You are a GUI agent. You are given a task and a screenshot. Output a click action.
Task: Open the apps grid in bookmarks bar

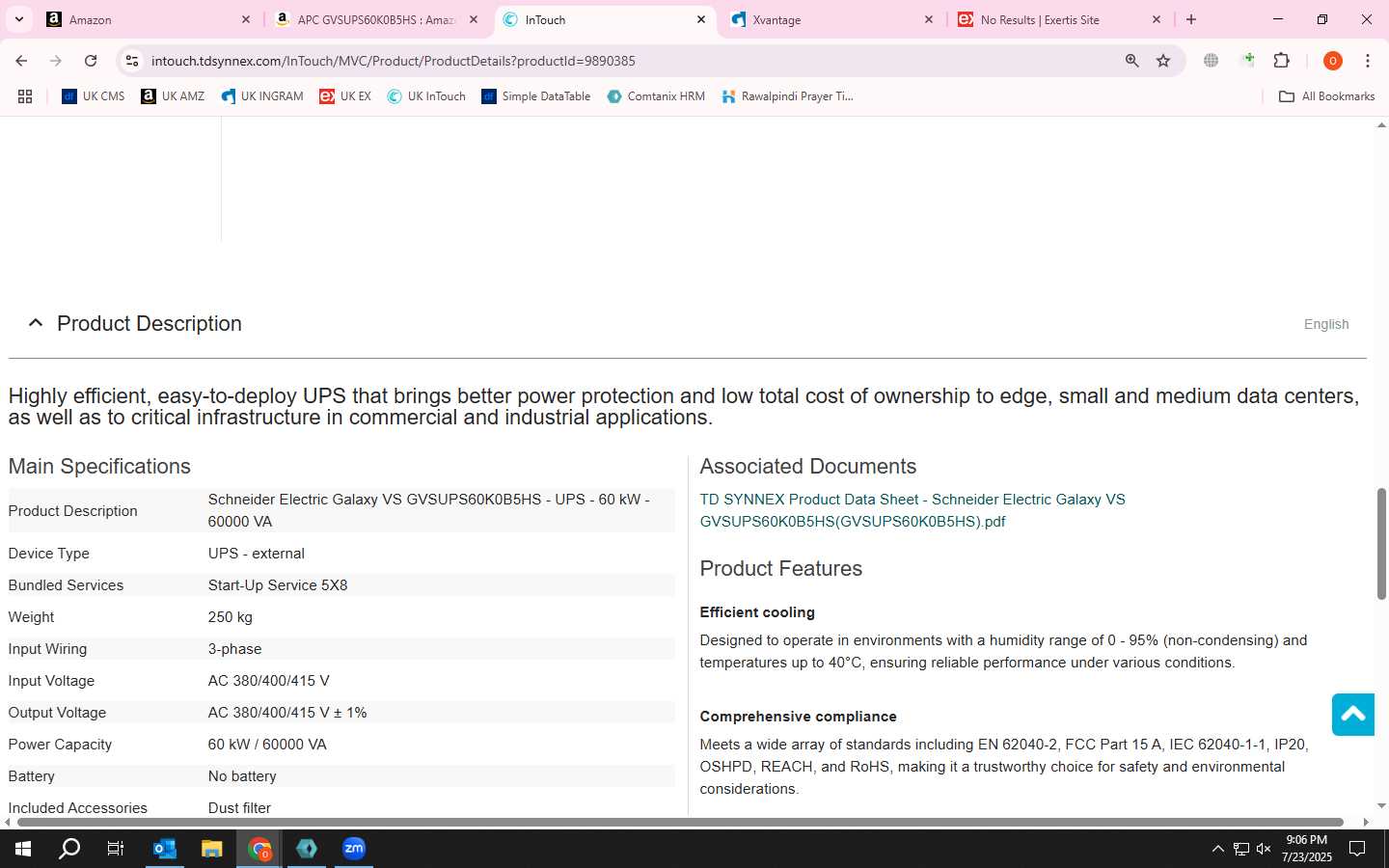coord(25,96)
